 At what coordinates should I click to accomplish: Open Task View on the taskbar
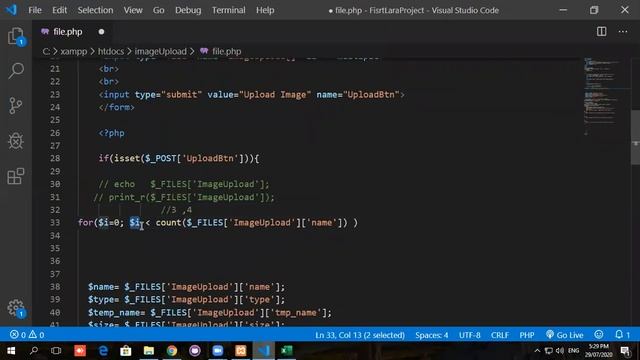coord(56,351)
